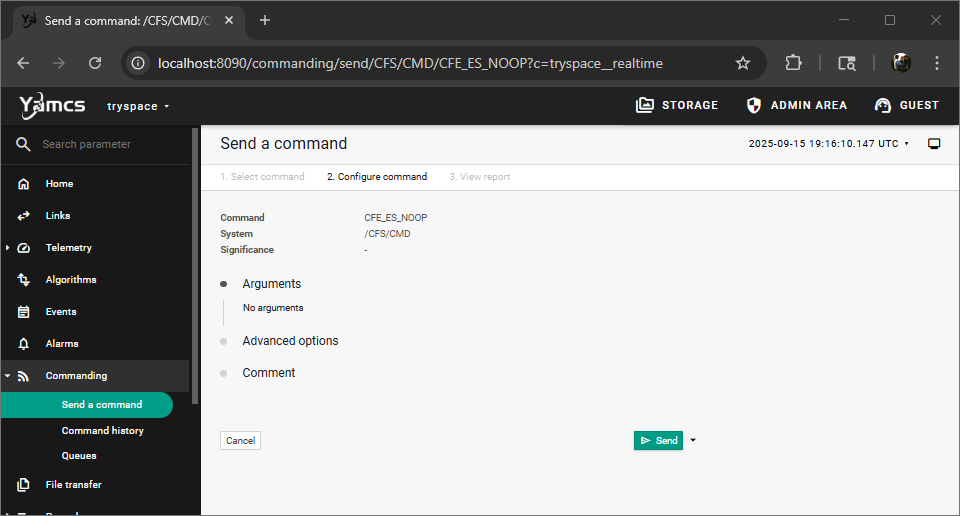Open Admin Area shield icon
This screenshot has height=516, width=960.
coord(754,105)
